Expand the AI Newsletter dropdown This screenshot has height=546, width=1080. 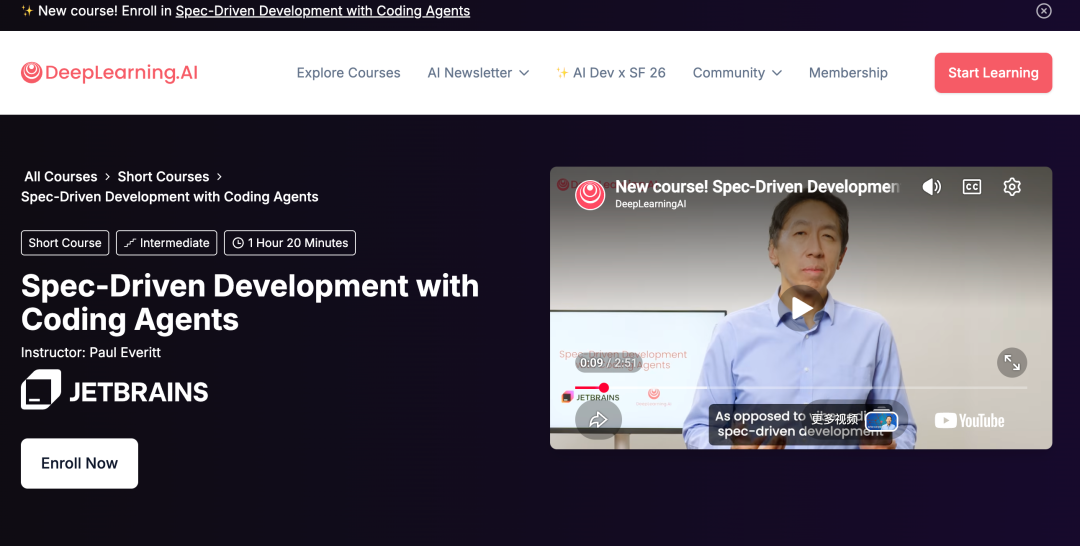(478, 73)
